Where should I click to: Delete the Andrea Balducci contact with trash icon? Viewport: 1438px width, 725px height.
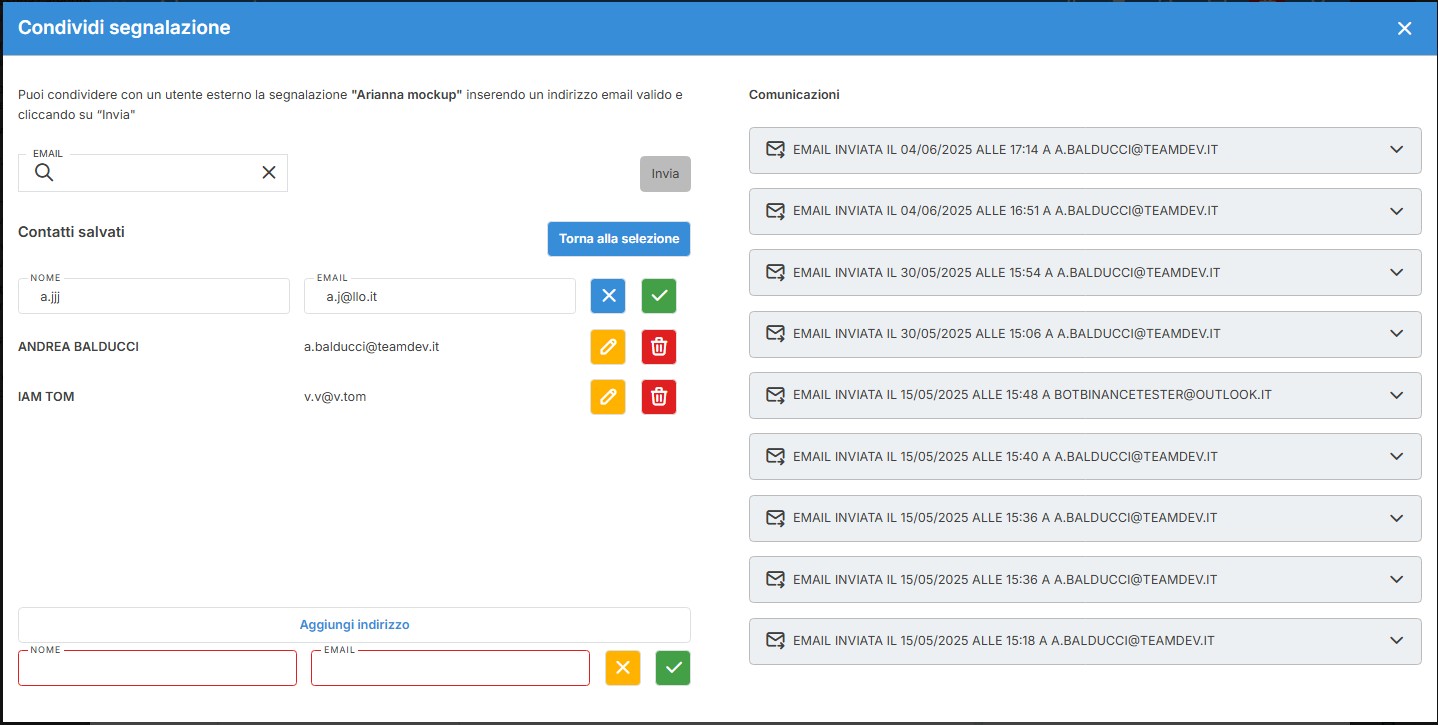(x=658, y=347)
